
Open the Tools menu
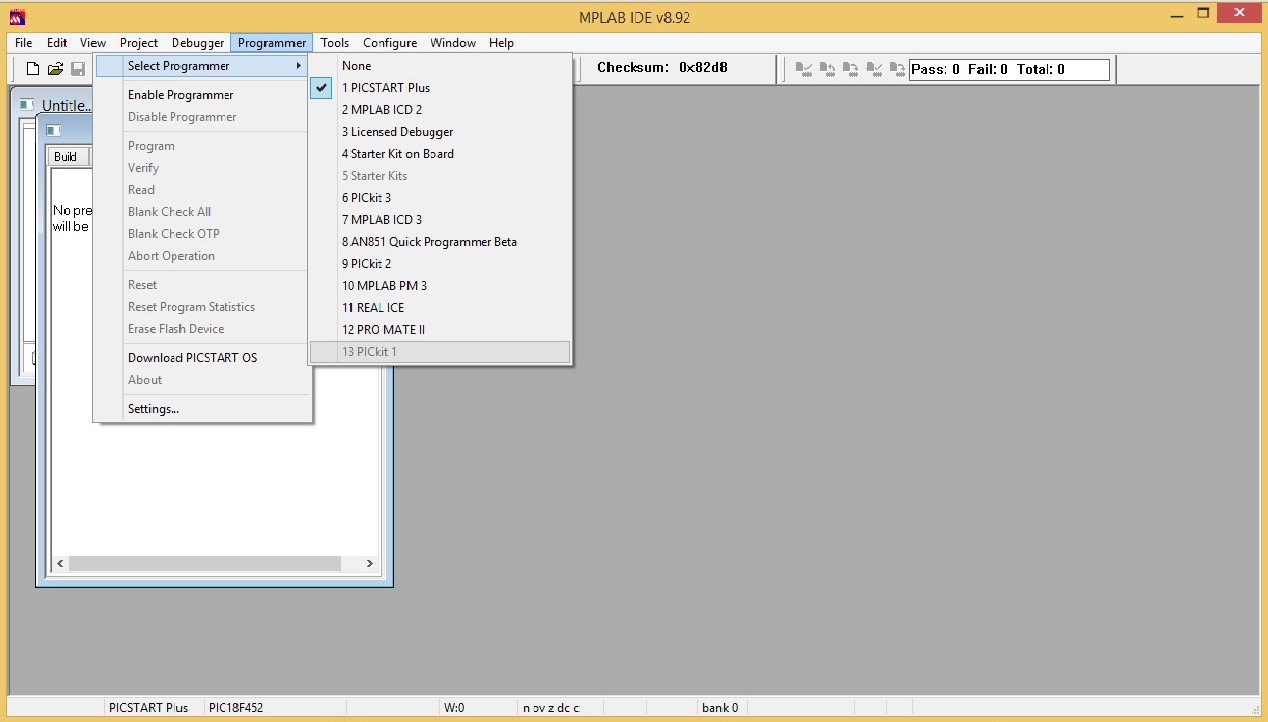pyautogui.click(x=335, y=43)
